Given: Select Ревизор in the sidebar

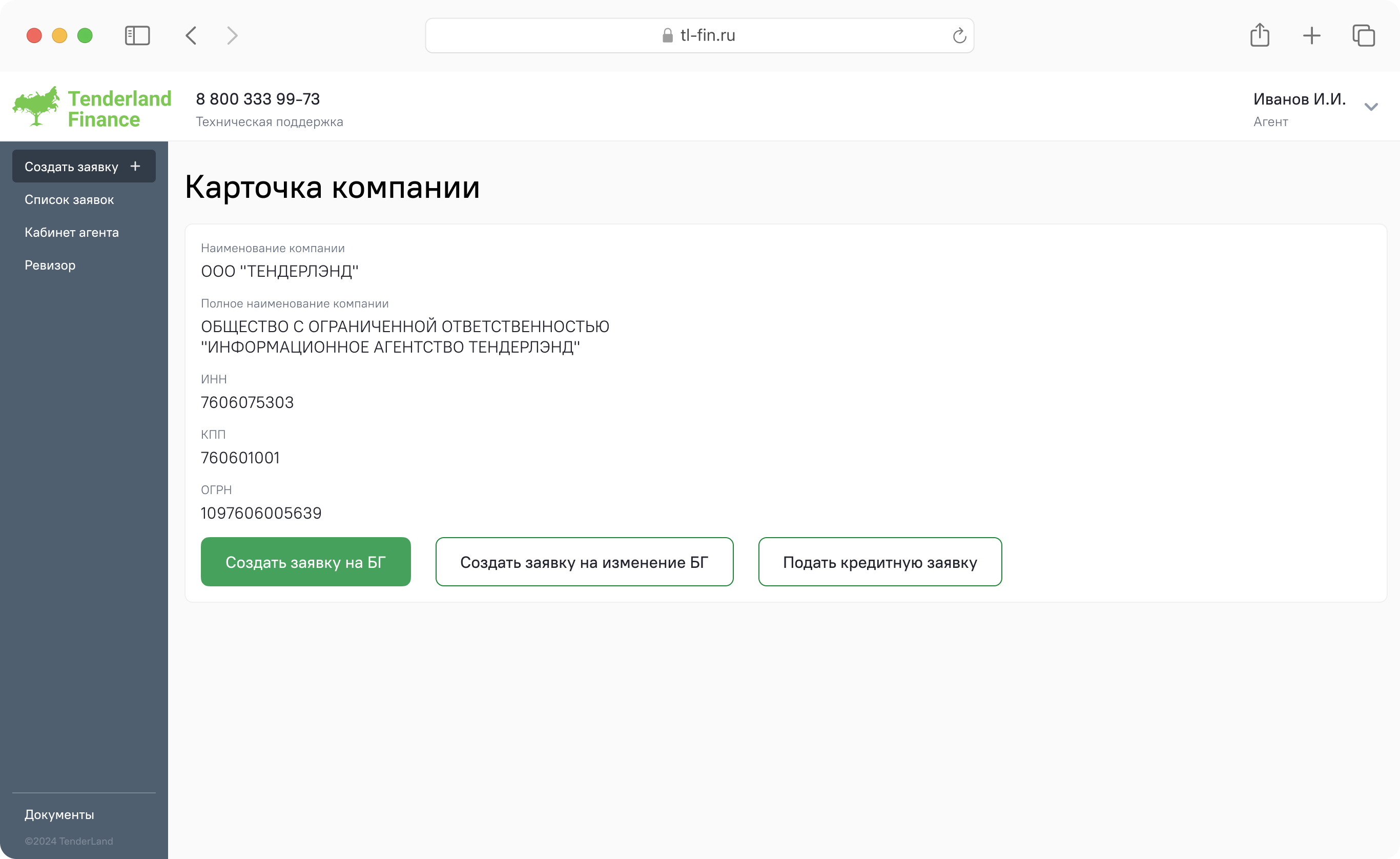Looking at the screenshot, I should point(50,265).
